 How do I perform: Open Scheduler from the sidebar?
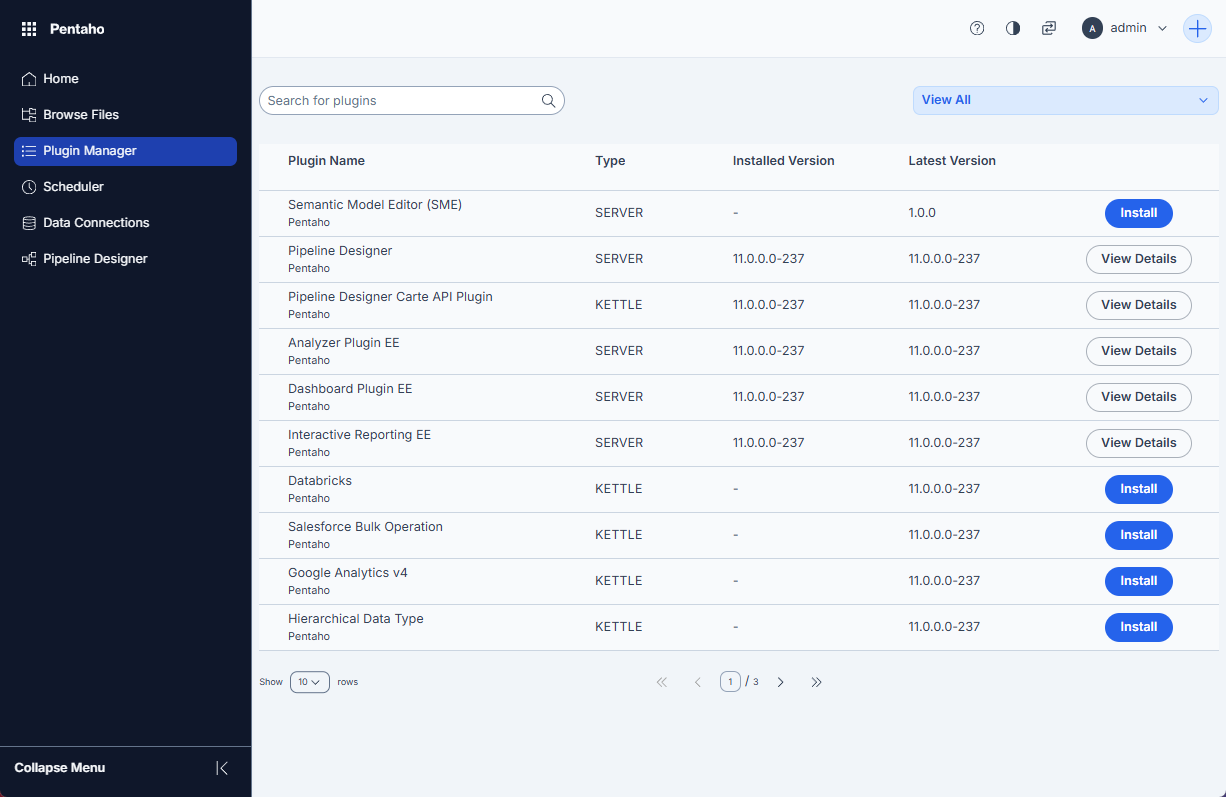coord(73,187)
